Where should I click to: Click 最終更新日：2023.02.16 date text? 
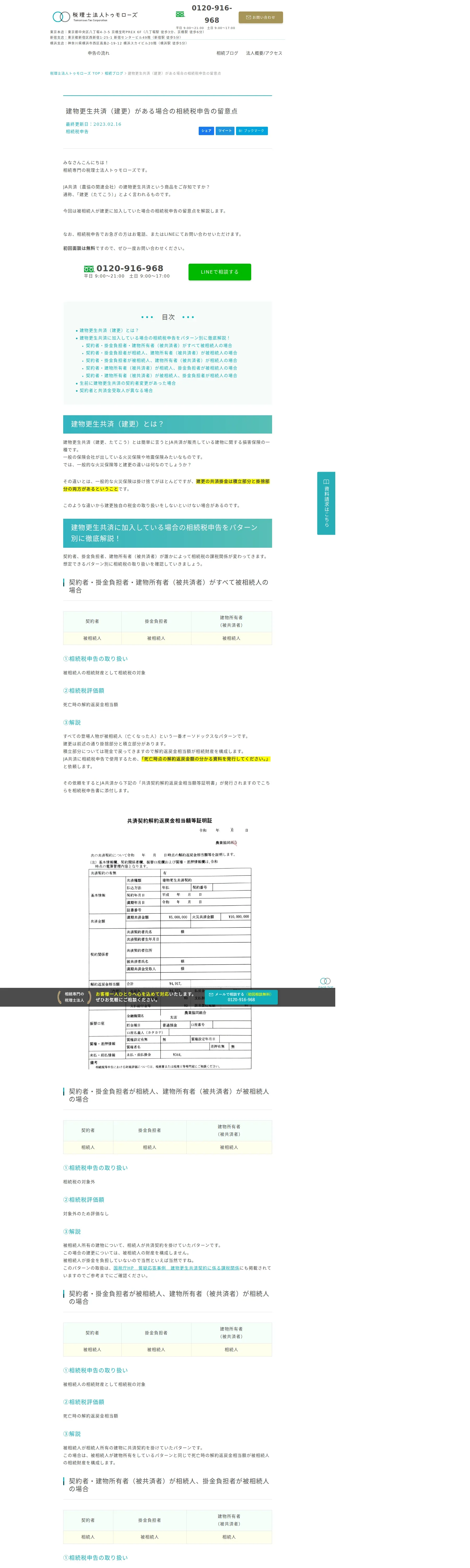(x=94, y=124)
